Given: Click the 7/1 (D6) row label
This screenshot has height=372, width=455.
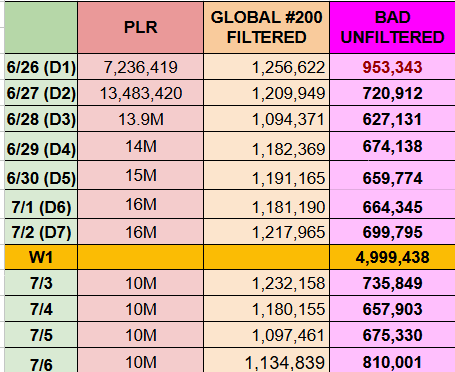Looking at the screenshot, I should click(41, 204).
